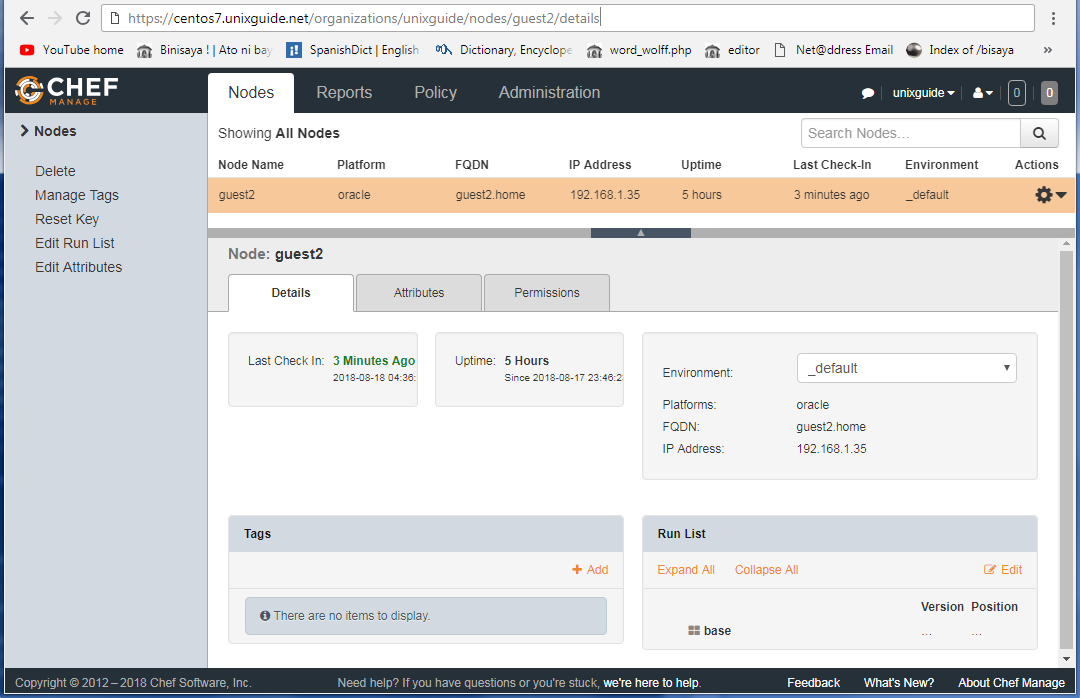Viewport: 1080px width, 698px height.
Task: Click the search magnifier button
Action: tap(1039, 133)
